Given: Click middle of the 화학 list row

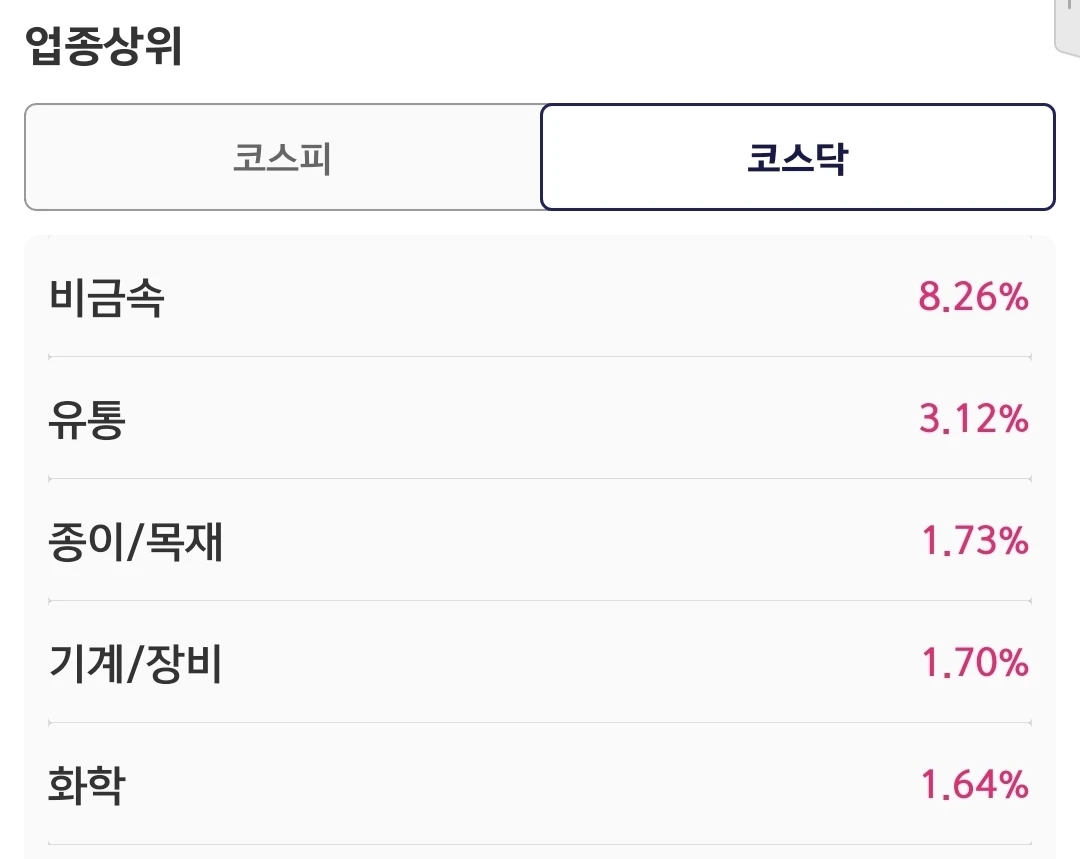Looking at the screenshot, I should 540,784.
